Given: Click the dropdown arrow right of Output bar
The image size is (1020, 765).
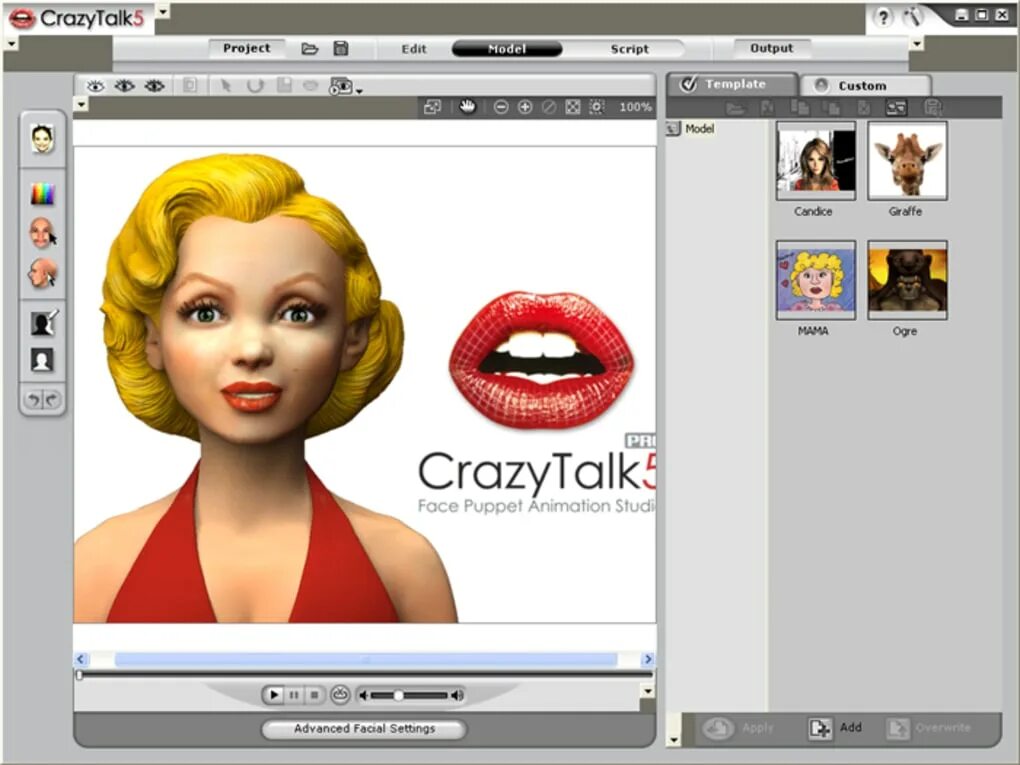Looking at the screenshot, I should (916, 44).
